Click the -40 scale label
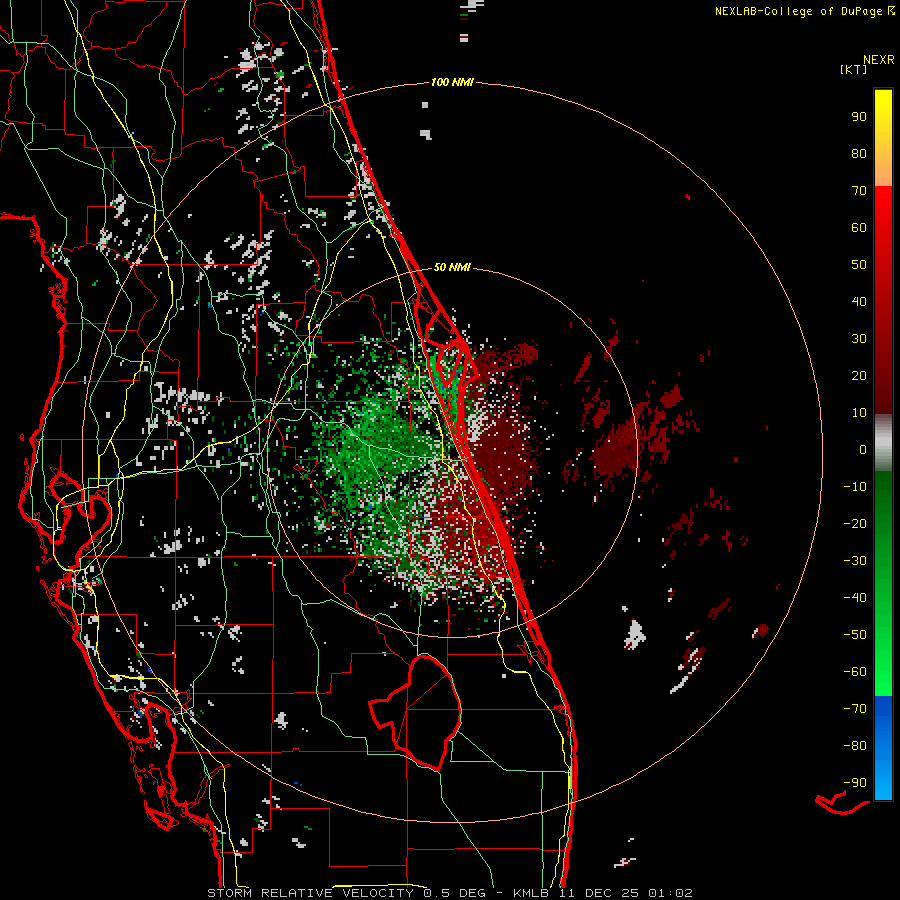Viewport: 900px width, 900px height. (855, 598)
